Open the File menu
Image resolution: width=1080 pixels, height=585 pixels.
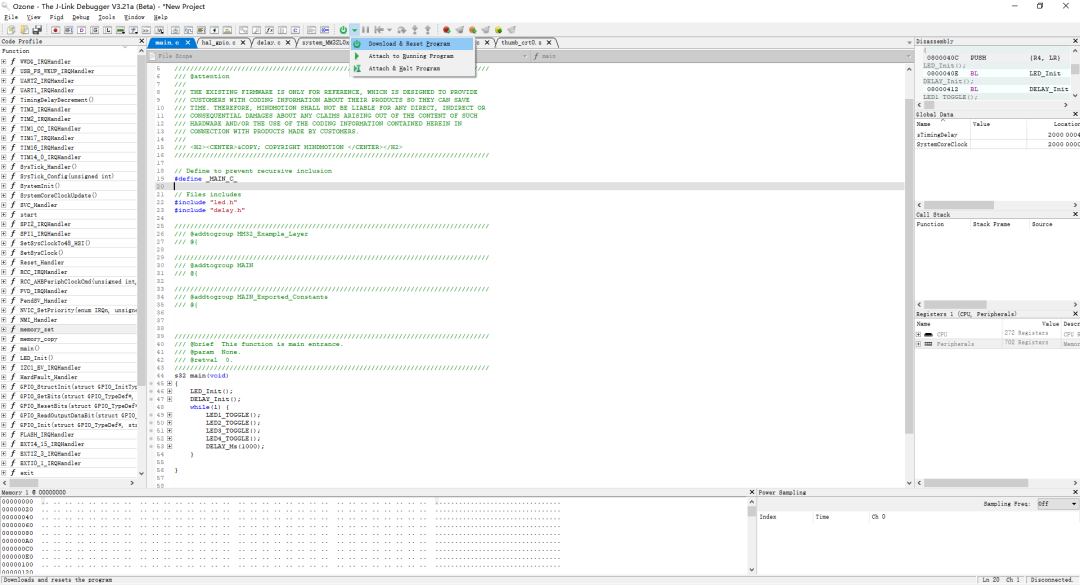coord(11,17)
